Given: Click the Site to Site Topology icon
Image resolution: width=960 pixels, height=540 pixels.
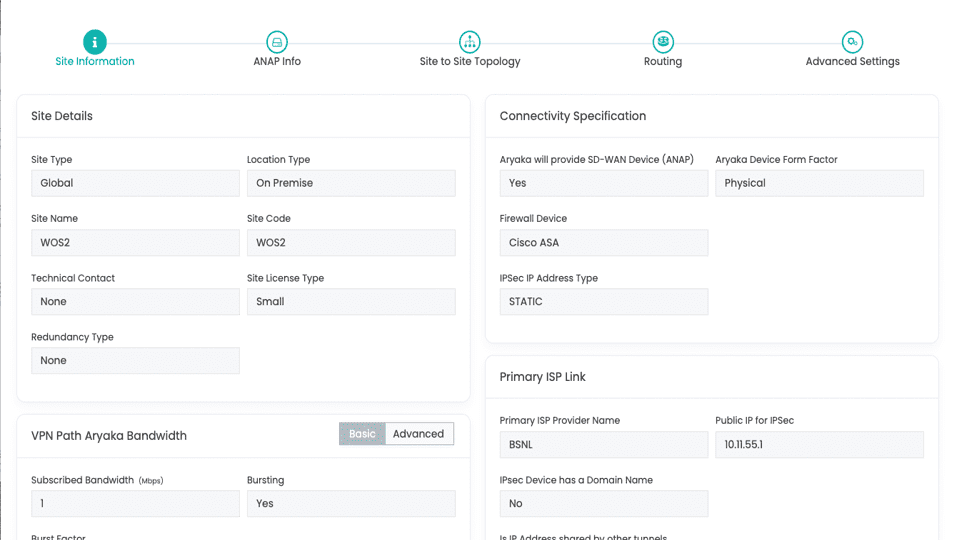Looking at the screenshot, I should click(470, 42).
